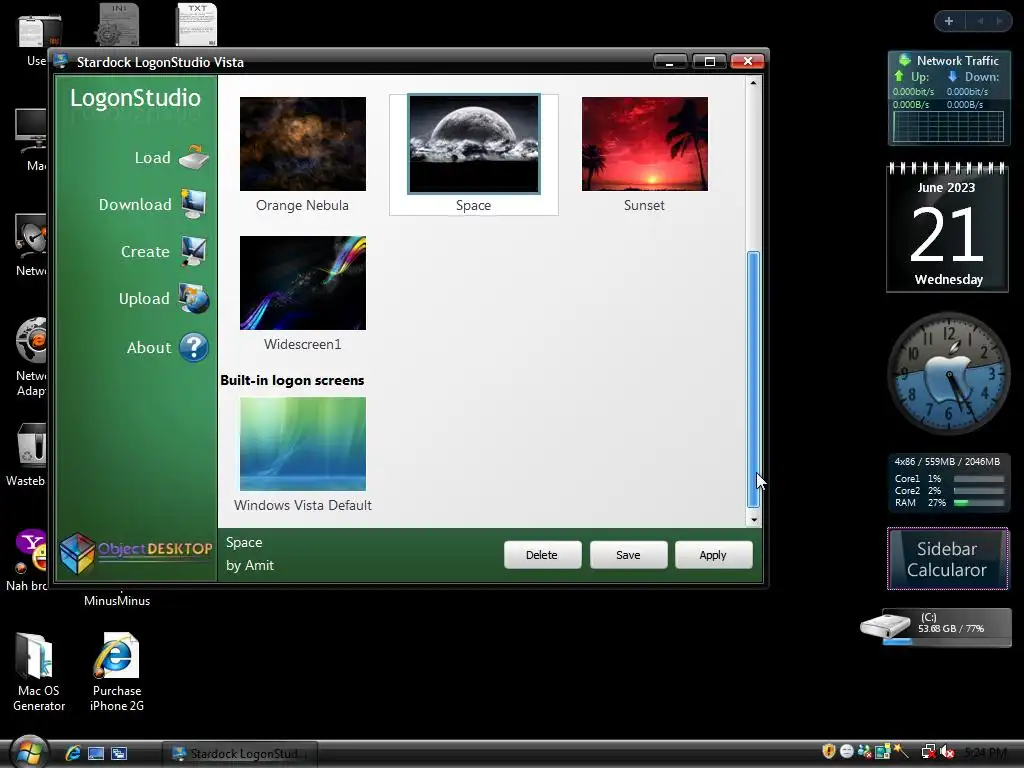Click the INI file desktop icon
The image size is (1024, 768).
(x=118, y=25)
